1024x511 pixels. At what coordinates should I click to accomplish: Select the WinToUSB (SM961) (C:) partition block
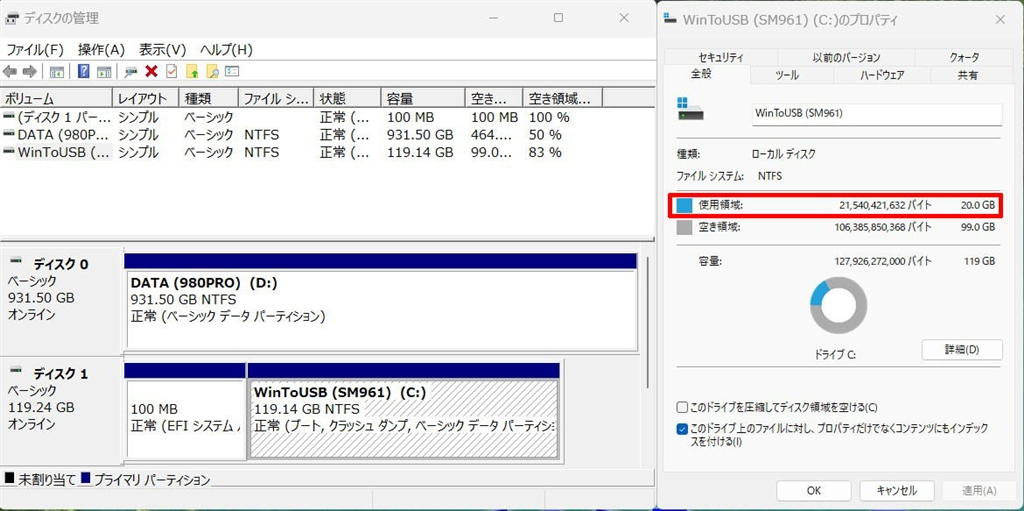[404, 412]
